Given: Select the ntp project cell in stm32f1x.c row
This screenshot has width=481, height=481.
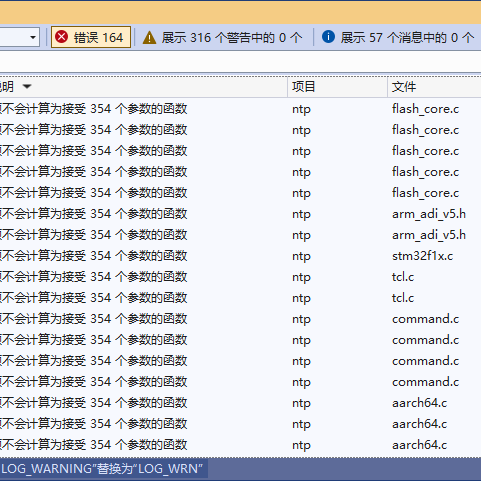Looking at the screenshot, I should [x=301, y=257].
